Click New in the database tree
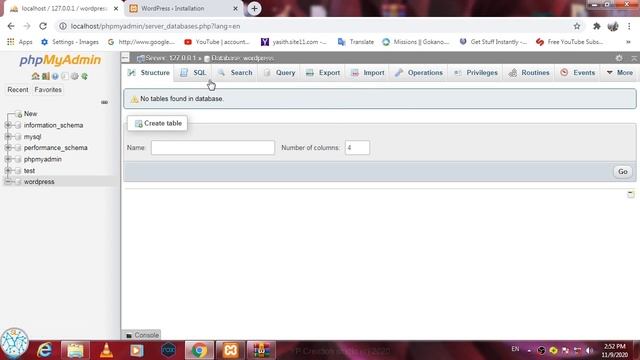 pyautogui.click(x=30, y=114)
